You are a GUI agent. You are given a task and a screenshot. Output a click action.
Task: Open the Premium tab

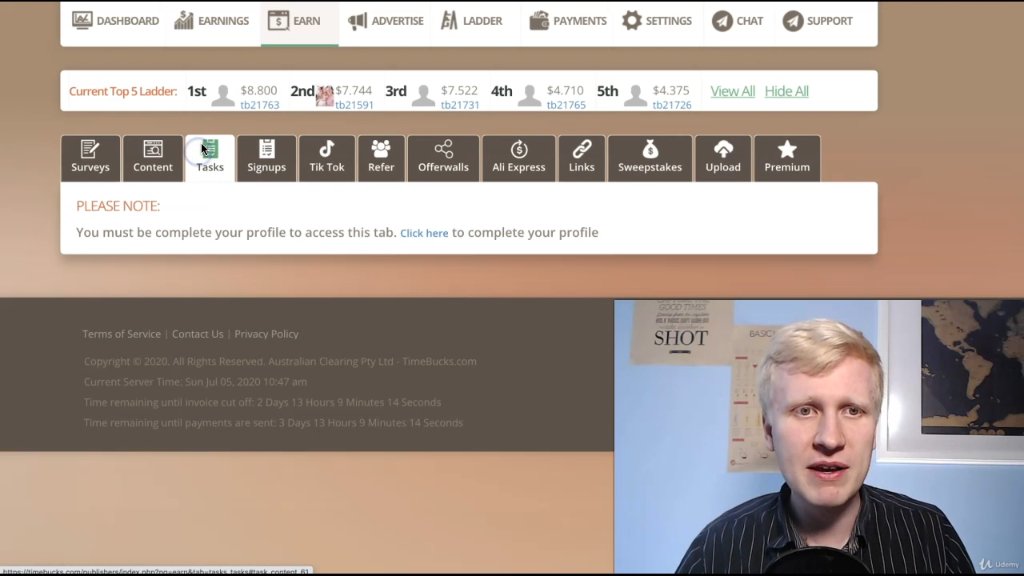pos(787,157)
